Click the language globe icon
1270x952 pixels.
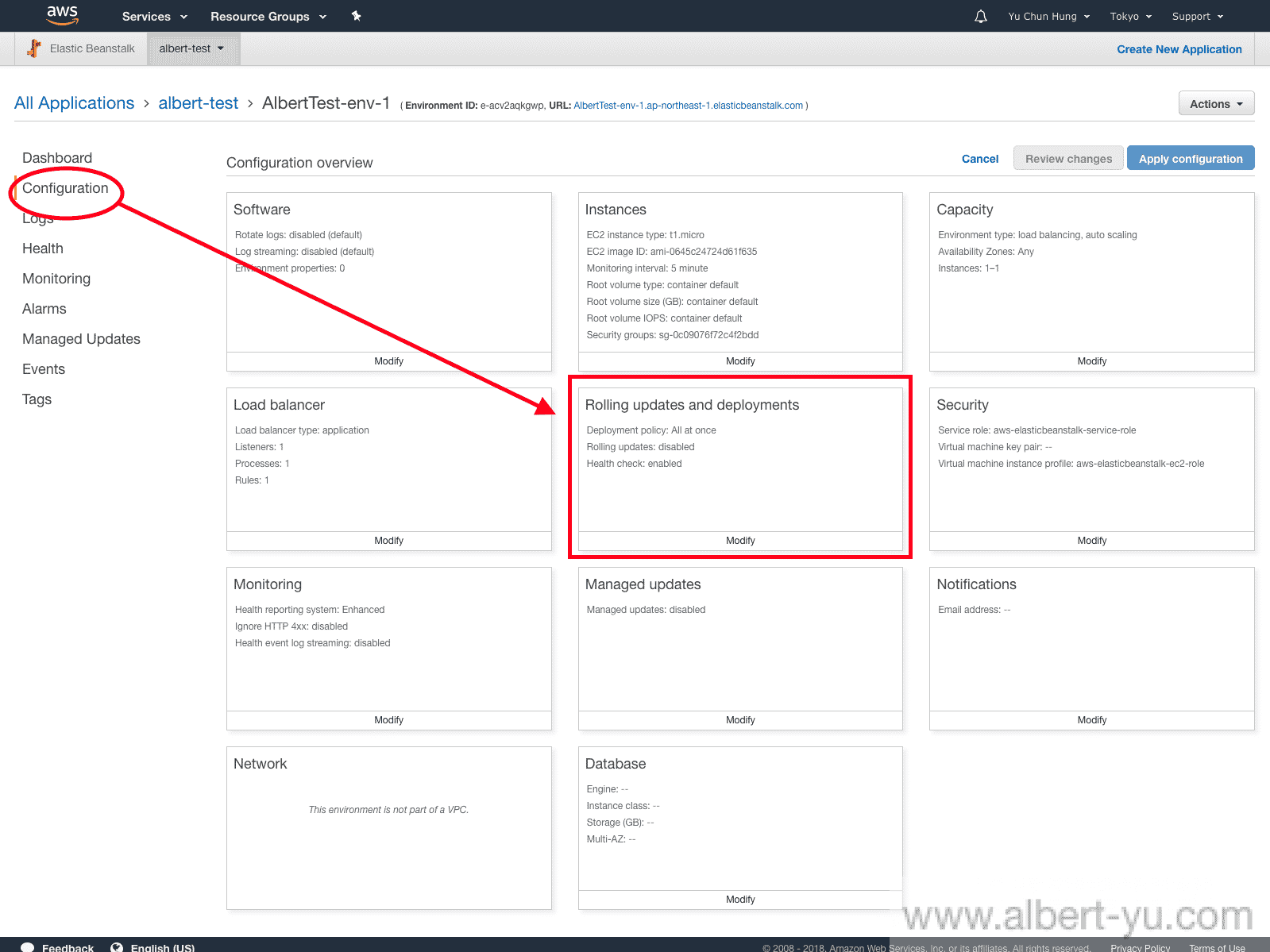click(117, 947)
